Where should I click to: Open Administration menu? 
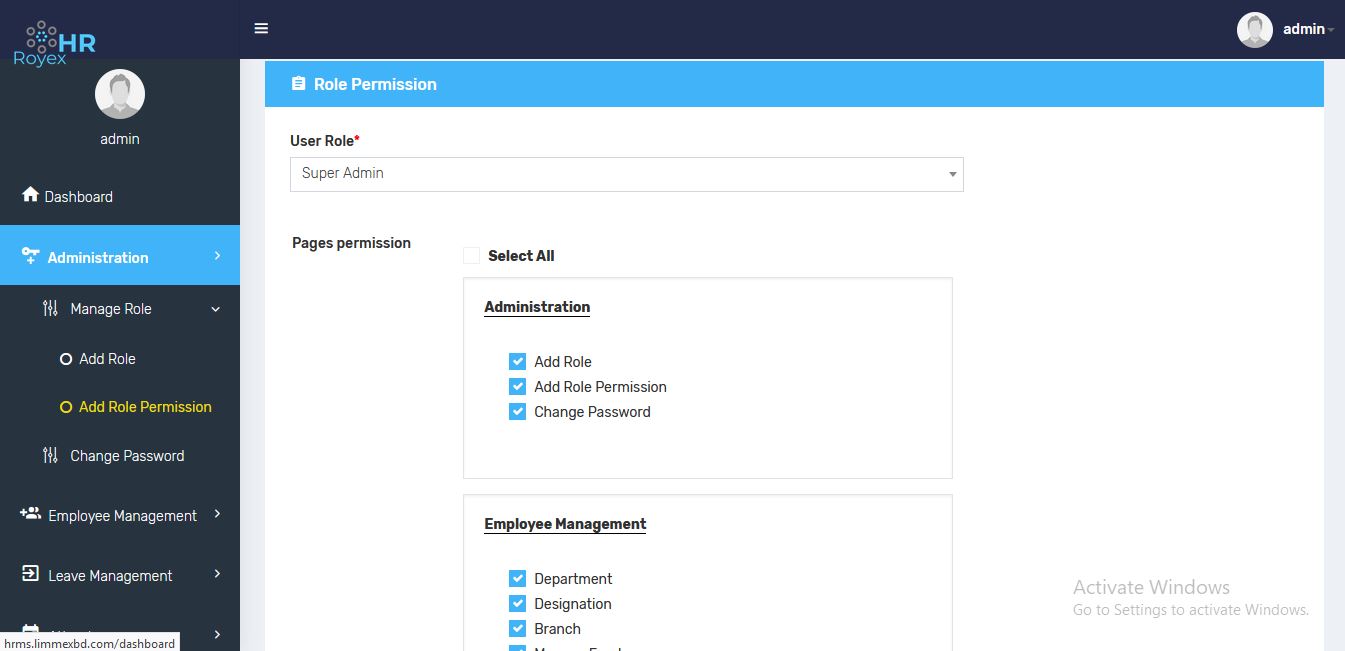pyautogui.click(x=120, y=256)
